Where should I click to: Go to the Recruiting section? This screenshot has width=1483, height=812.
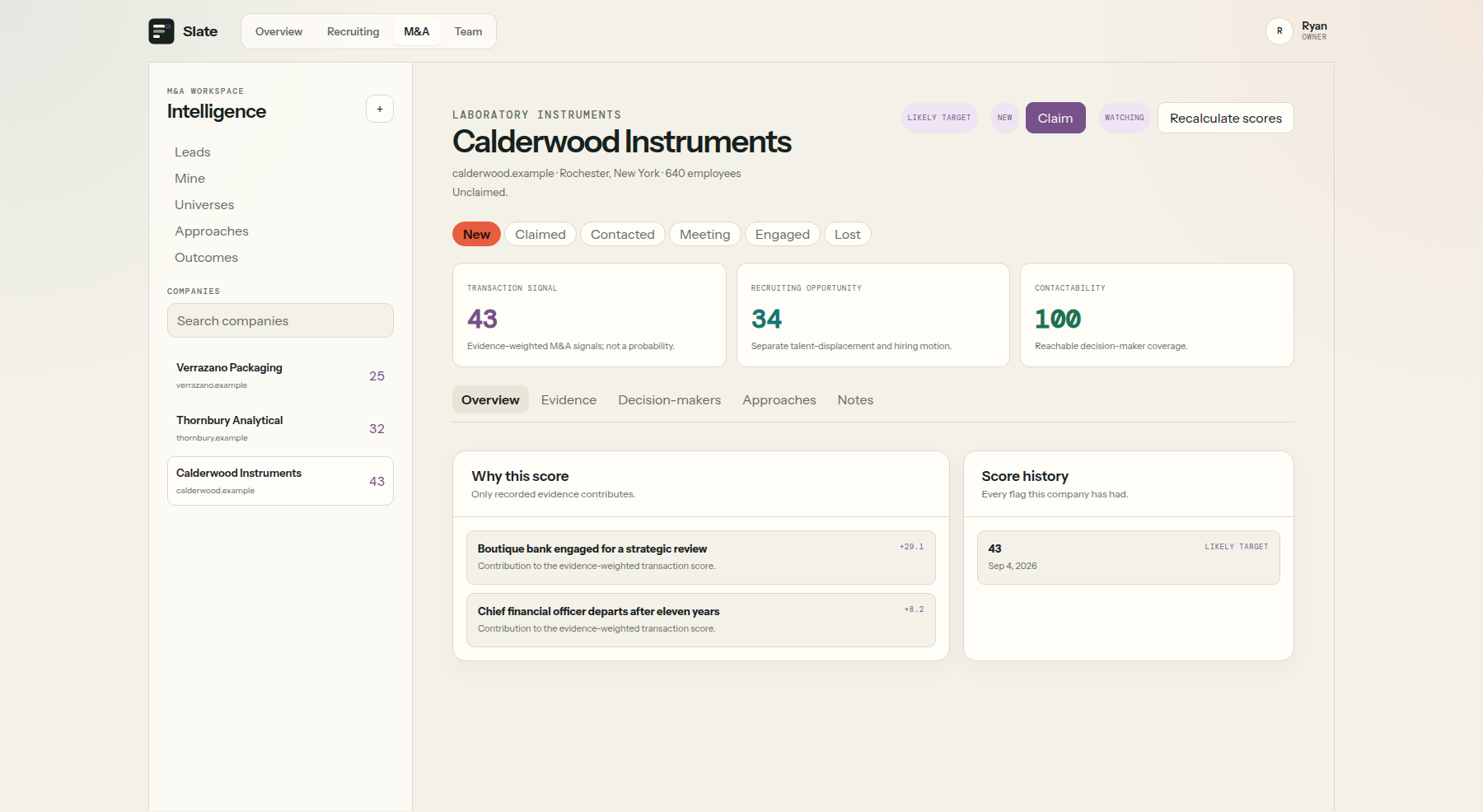point(353,31)
